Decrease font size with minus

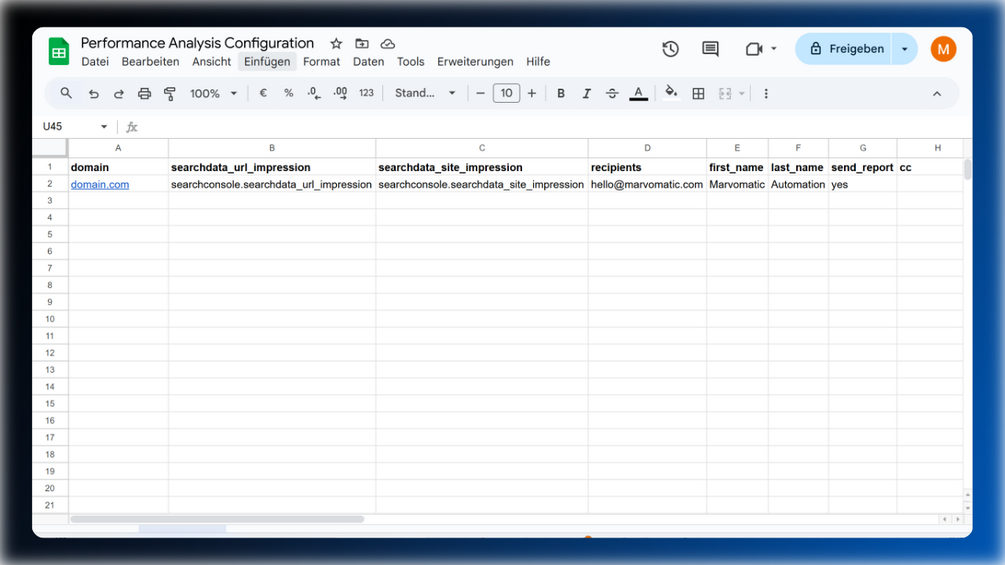[x=480, y=94]
